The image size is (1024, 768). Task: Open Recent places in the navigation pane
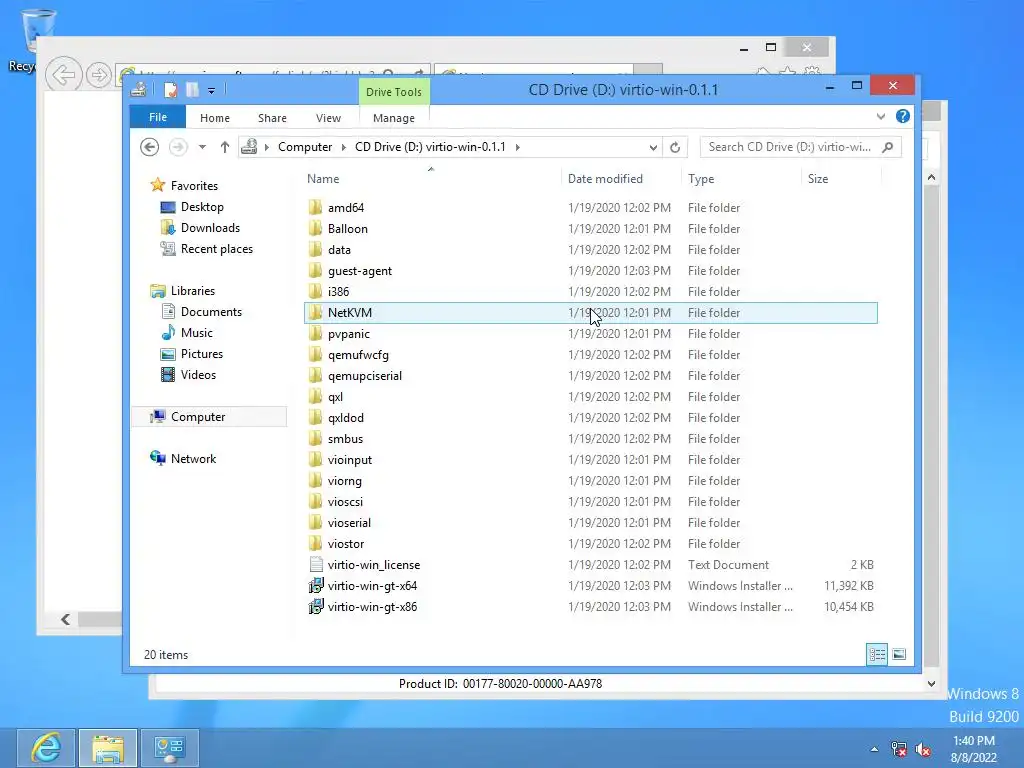206,249
